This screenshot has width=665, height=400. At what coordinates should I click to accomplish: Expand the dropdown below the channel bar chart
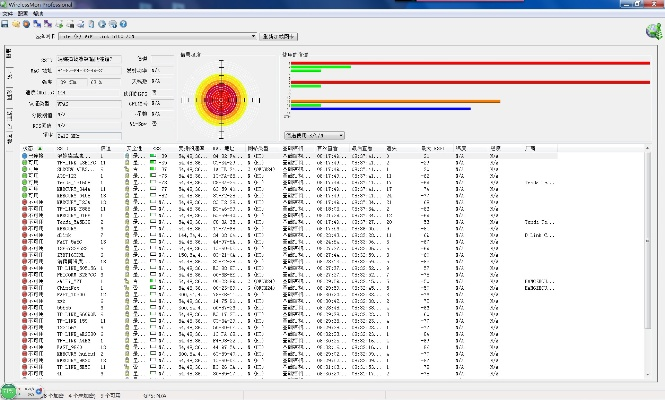[314, 134]
